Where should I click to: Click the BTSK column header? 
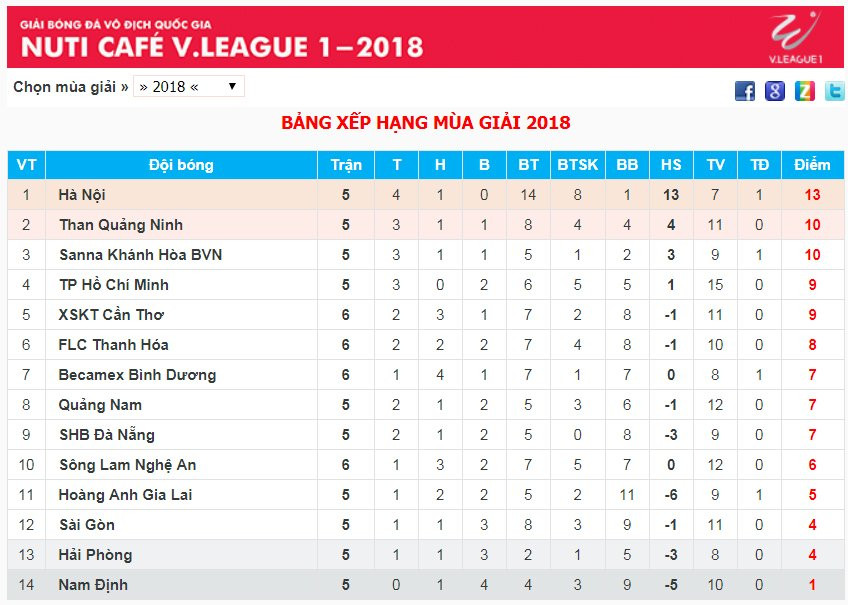pyautogui.click(x=578, y=165)
